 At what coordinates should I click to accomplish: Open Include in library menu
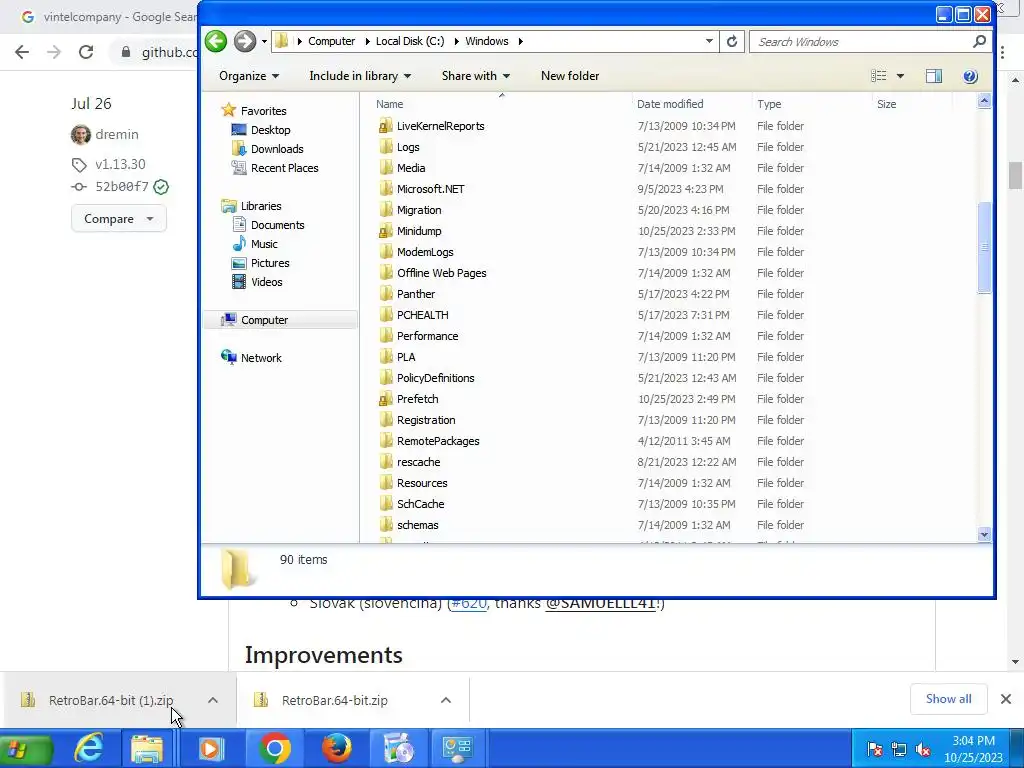360,76
